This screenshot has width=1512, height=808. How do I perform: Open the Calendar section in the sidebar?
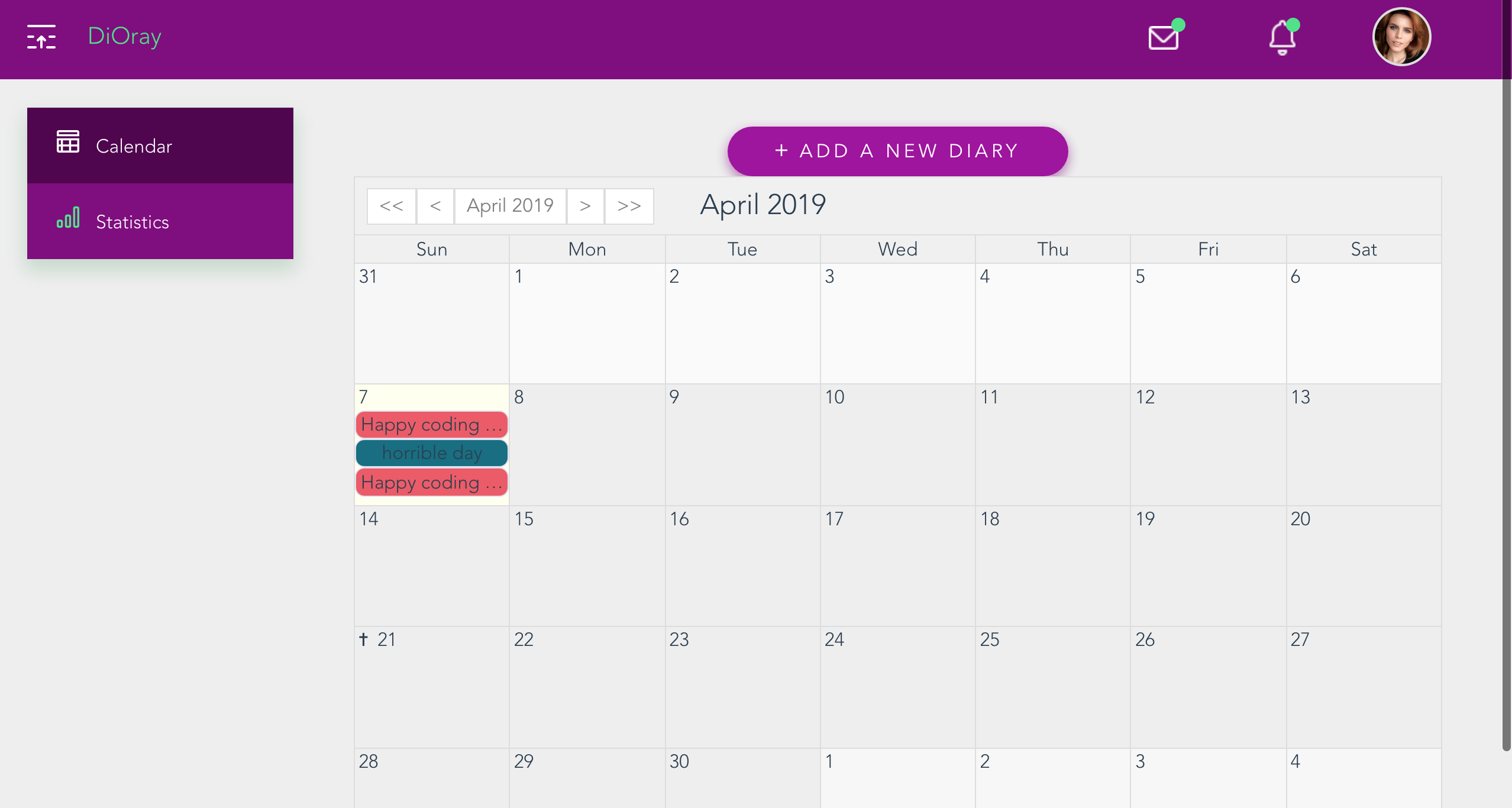[134, 146]
